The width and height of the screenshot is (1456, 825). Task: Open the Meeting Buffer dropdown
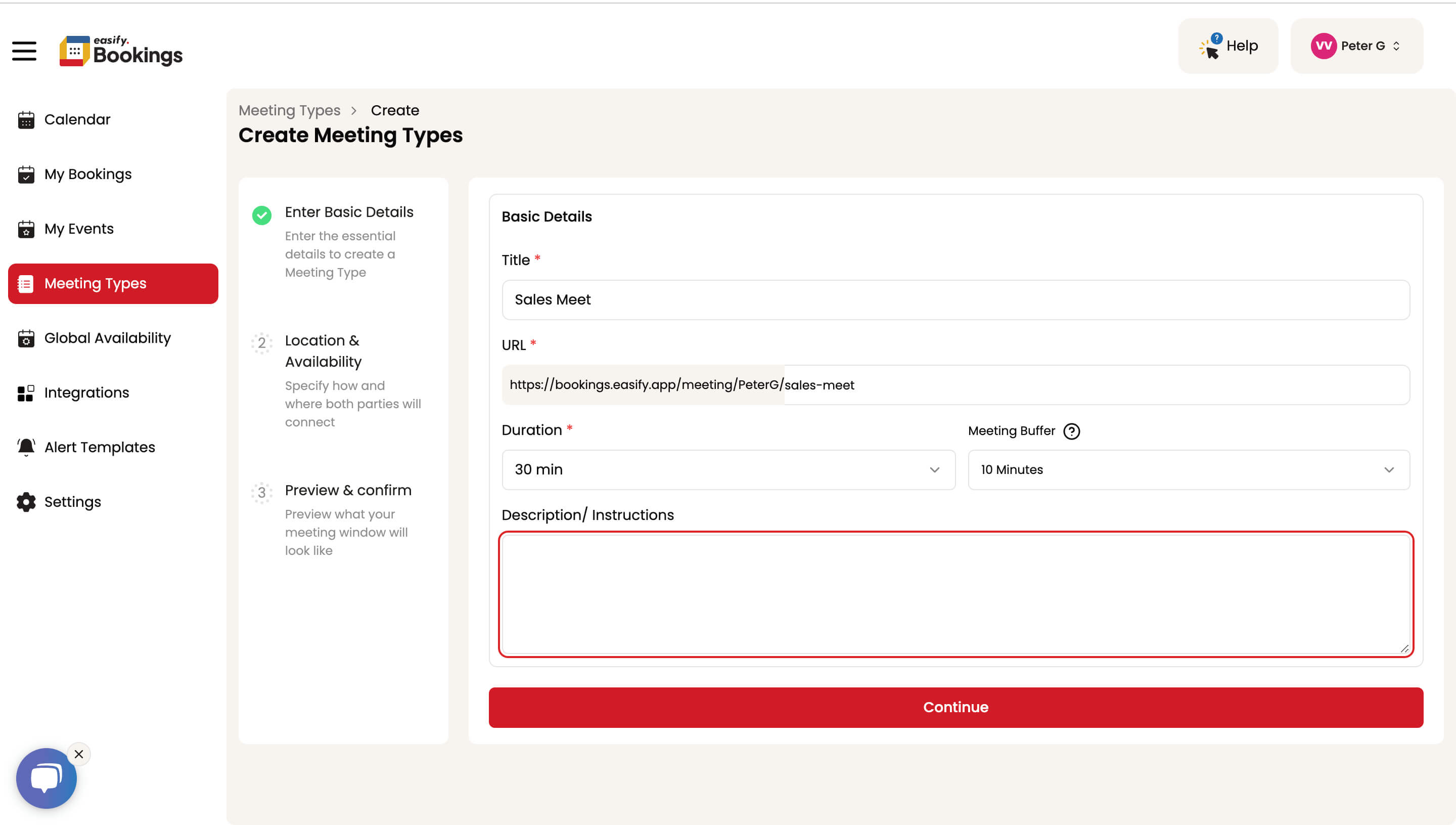pos(1188,470)
